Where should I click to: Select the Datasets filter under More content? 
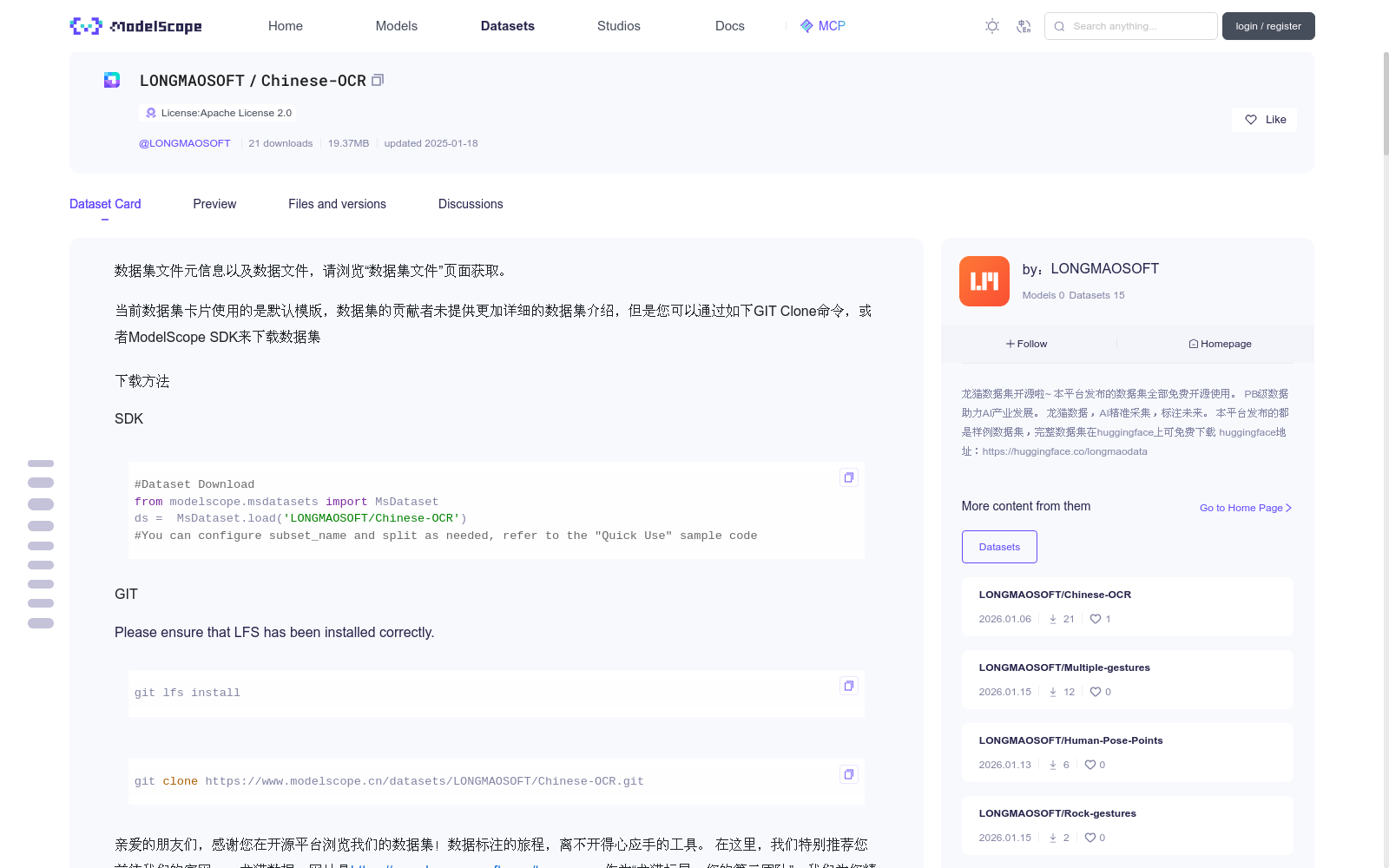[999, 547]
